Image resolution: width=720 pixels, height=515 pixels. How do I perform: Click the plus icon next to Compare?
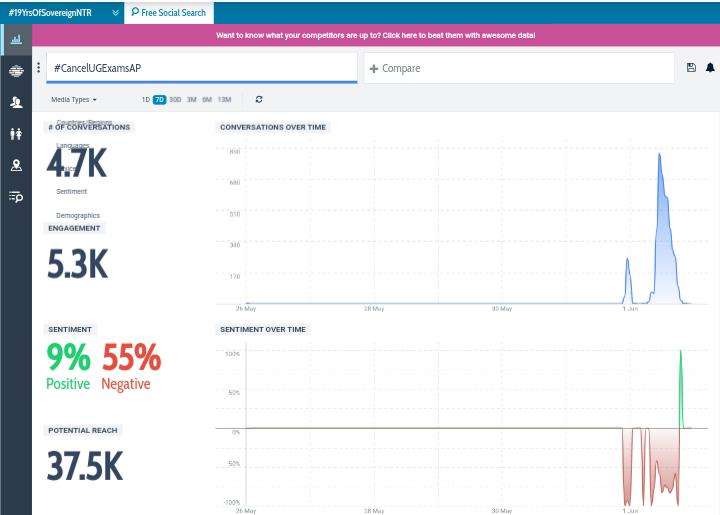click(374, 68)
